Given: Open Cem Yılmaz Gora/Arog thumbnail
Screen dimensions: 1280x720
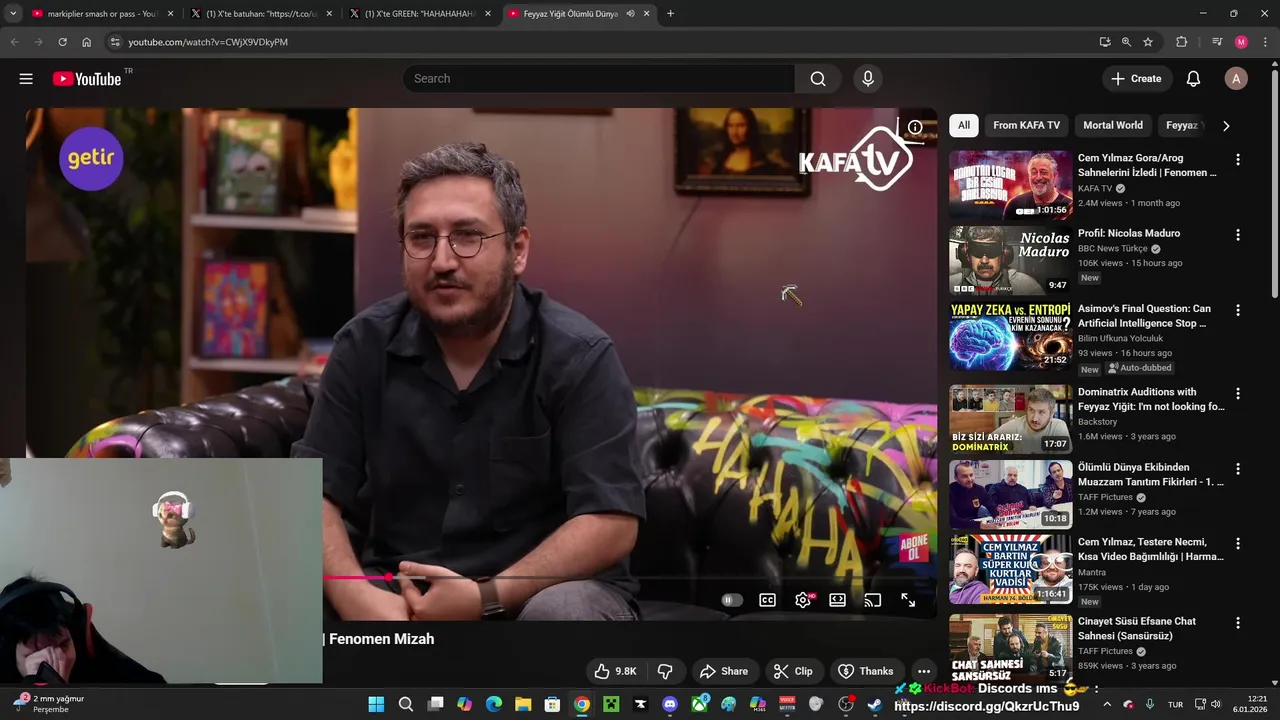Looking at the screenshot, I should pos(1010,185).
